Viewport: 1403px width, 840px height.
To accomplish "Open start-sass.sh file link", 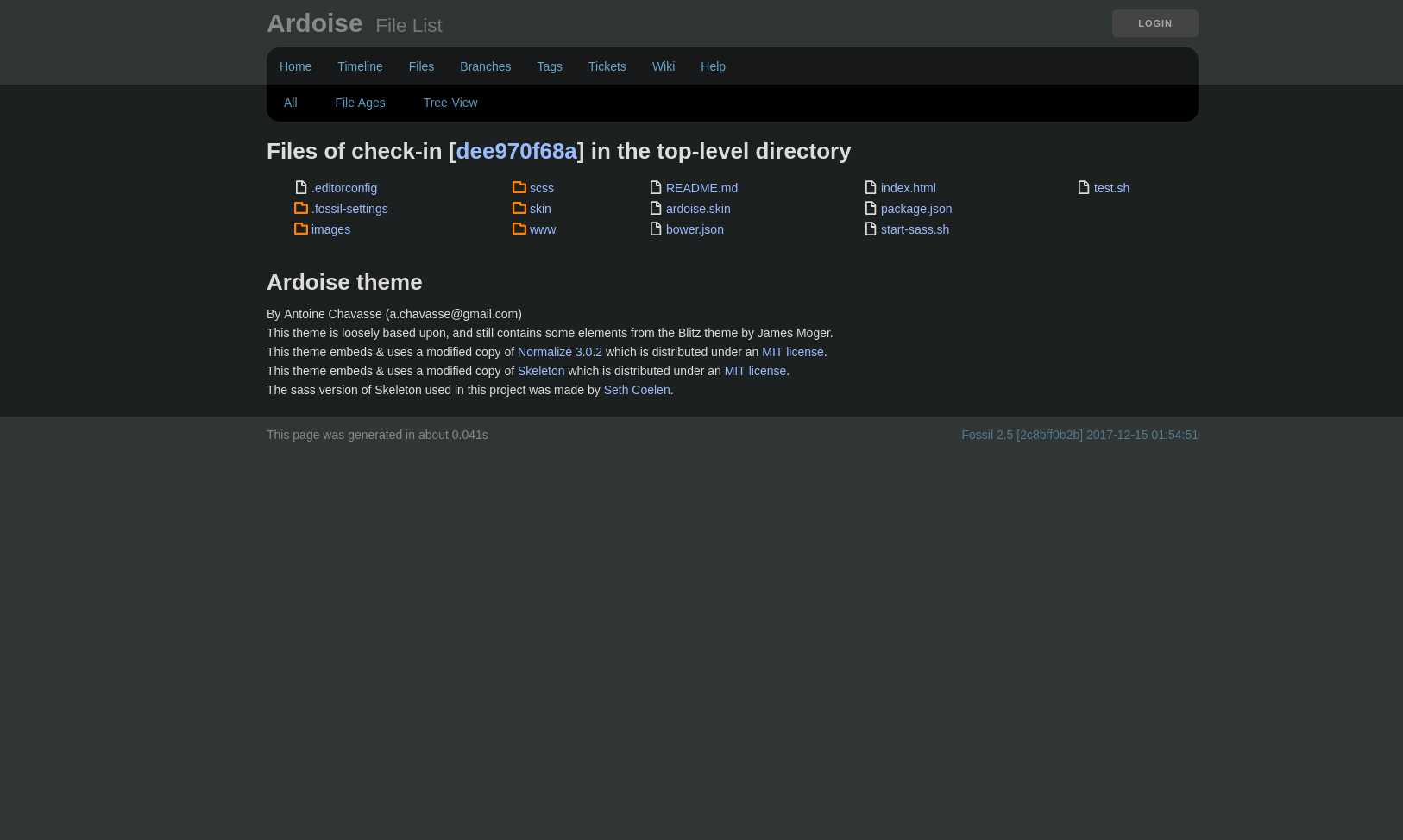I will coord(915,229).
